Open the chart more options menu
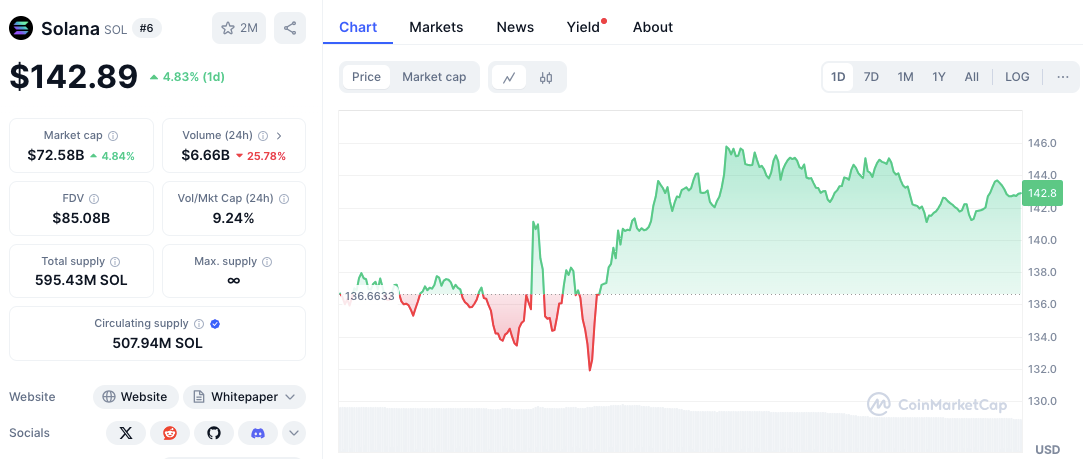 tap(1062, 77)
